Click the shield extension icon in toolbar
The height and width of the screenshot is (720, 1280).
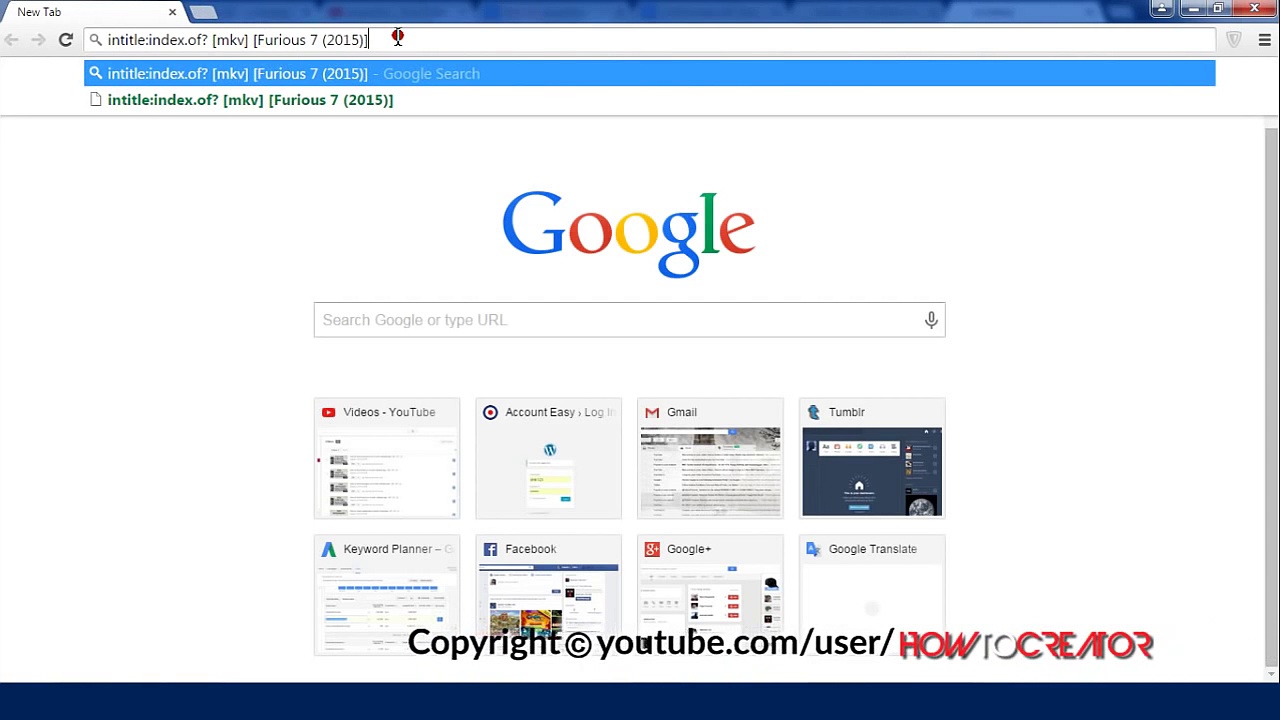click(x=1234, y=40)
